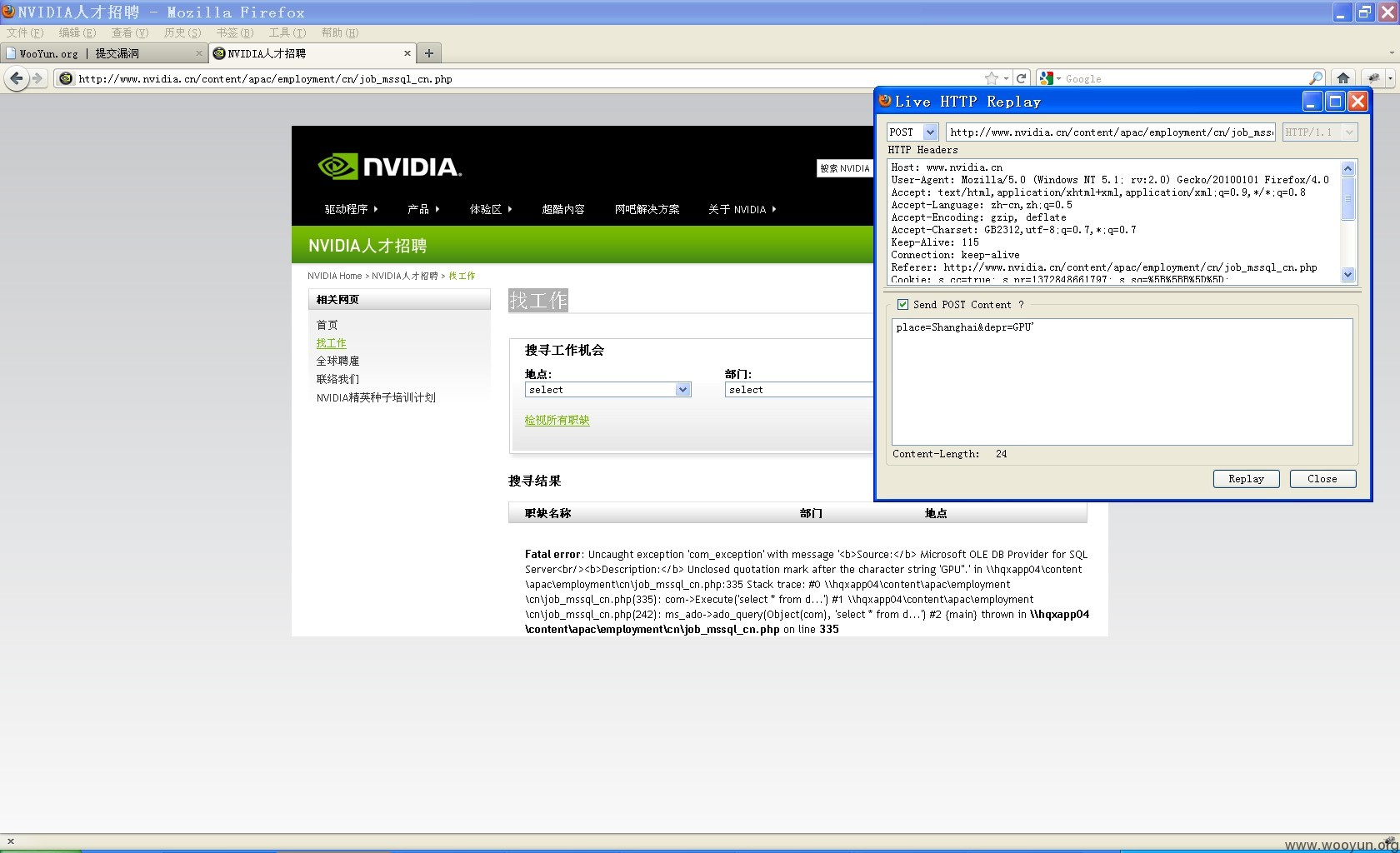Viewport: 1400px width, 853px height.
Task: Click the bookmark star in the address bar
Action: pos(991,78)
